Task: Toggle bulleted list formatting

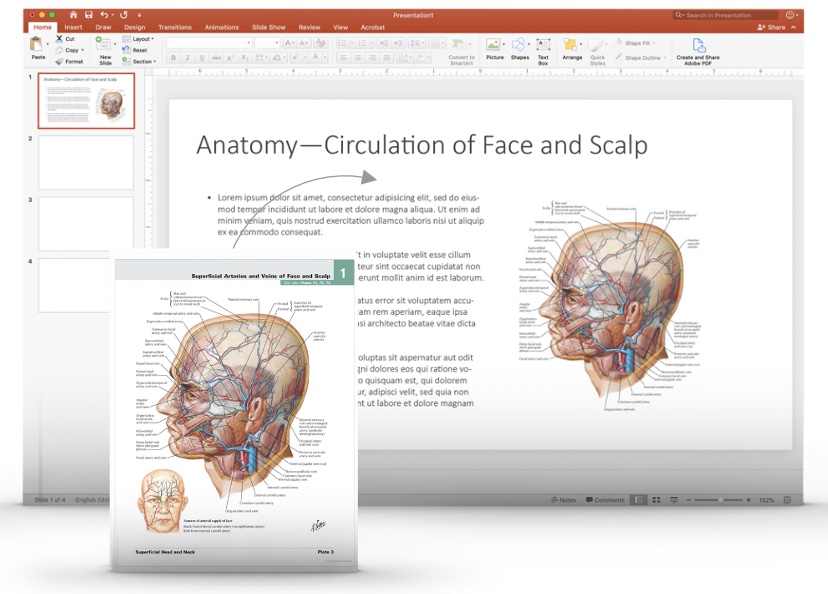Action: (344, 43)
